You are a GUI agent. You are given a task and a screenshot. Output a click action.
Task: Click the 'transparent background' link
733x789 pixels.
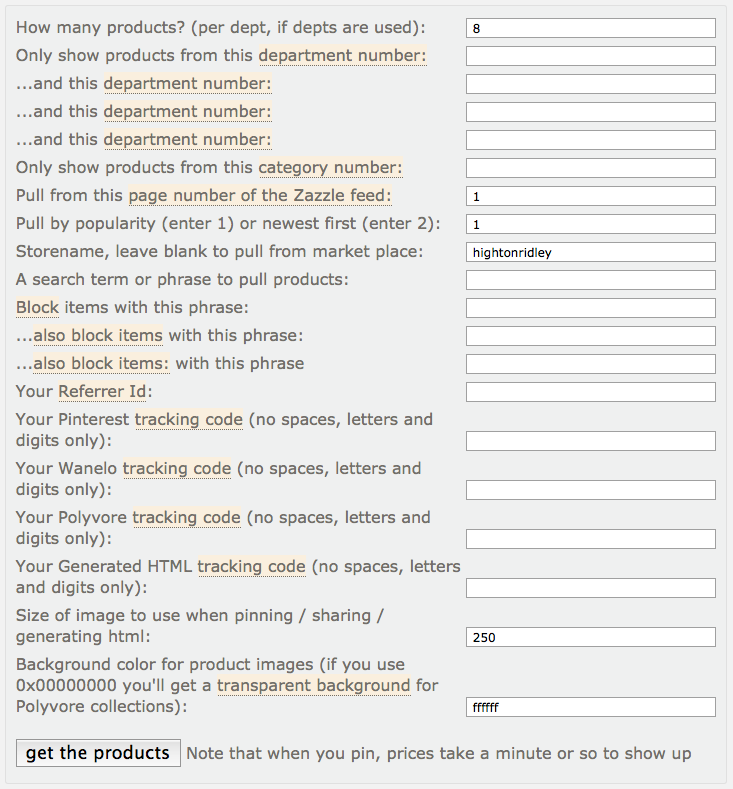pos(313,685)
